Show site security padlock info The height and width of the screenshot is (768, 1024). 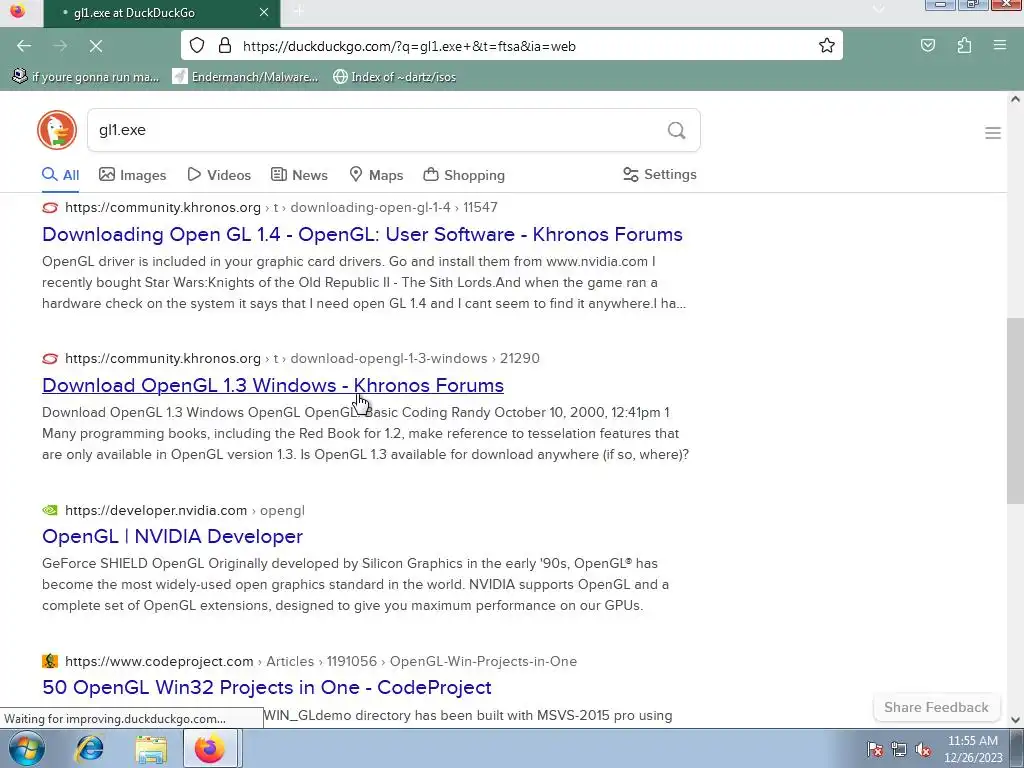[x=225, y=46]
